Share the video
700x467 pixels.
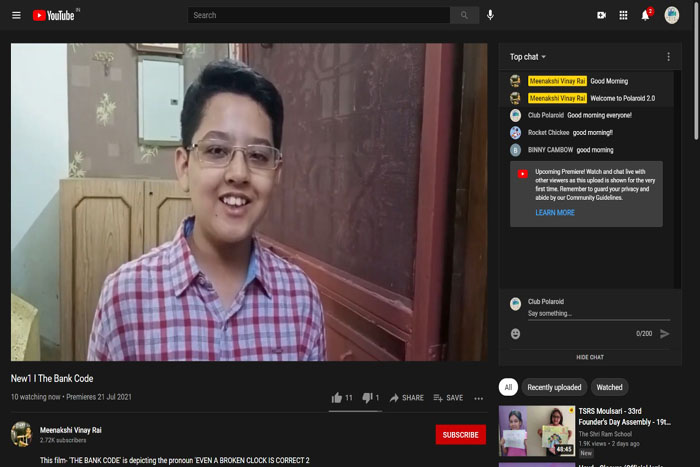click(x=406, y=398)
